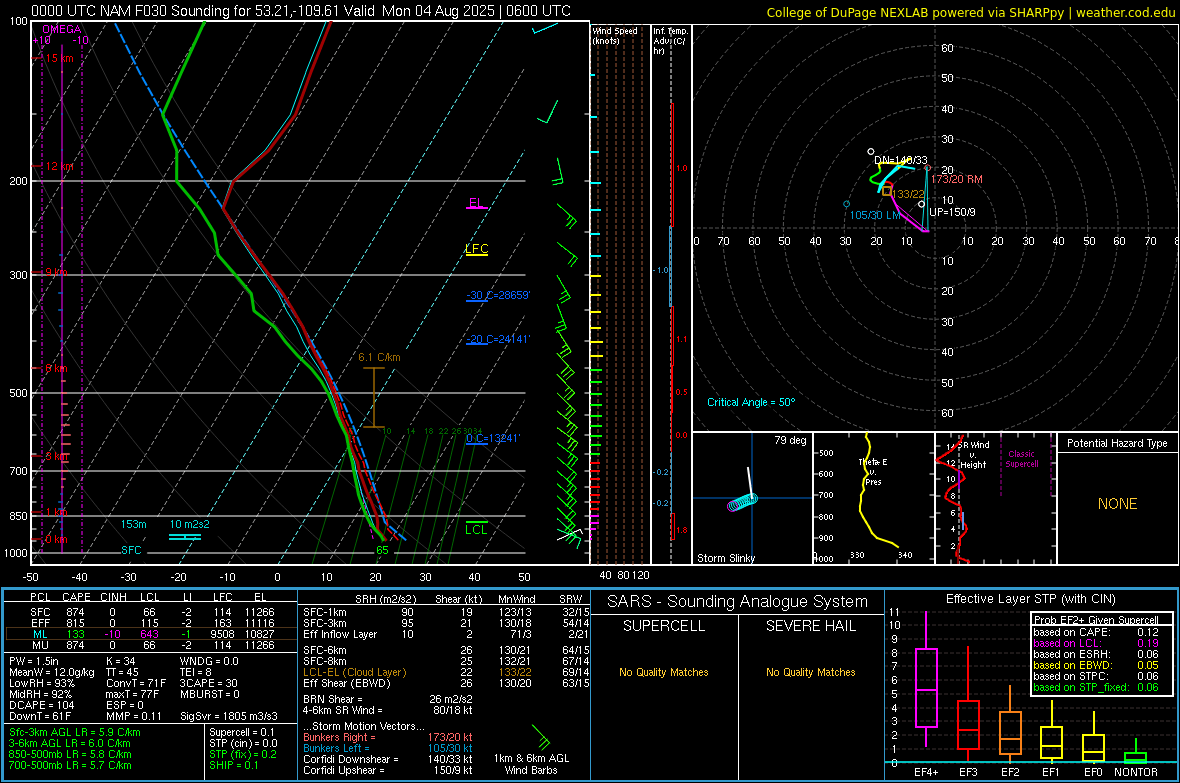Viewport: 1180px width, 783px height.
Task: Click the 105/30 LM storm motion label
Action: coord(874,215)
